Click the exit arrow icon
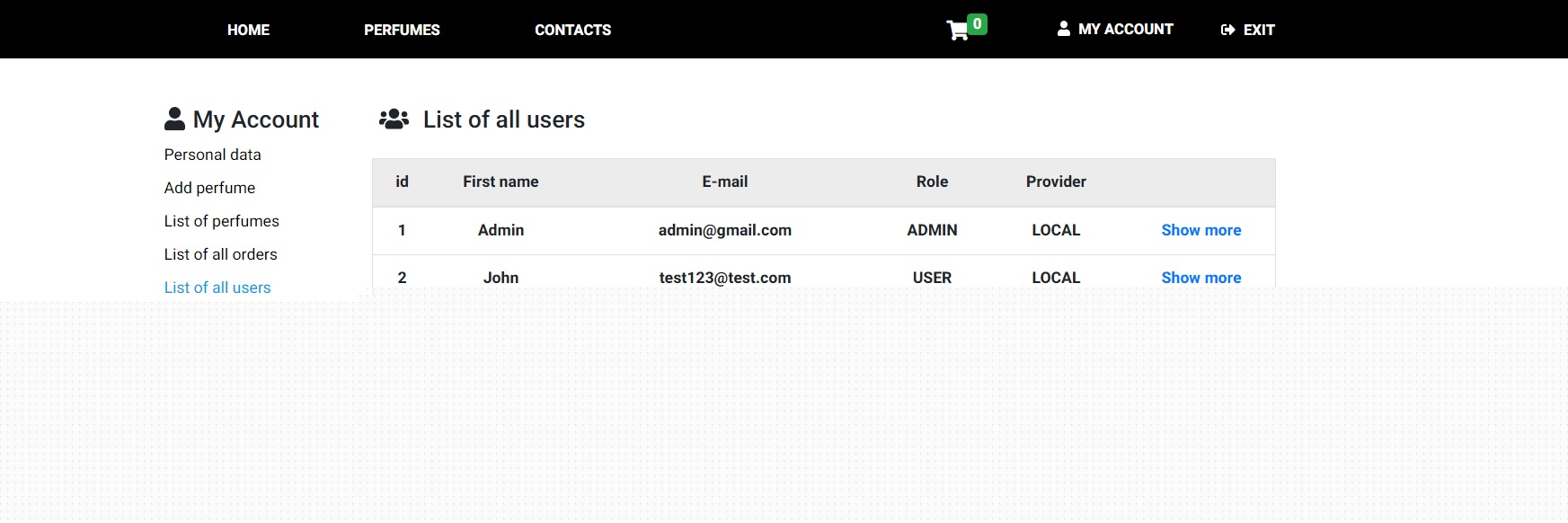The height and width of the screenshot is (523, 1568). pos(1227,30)
